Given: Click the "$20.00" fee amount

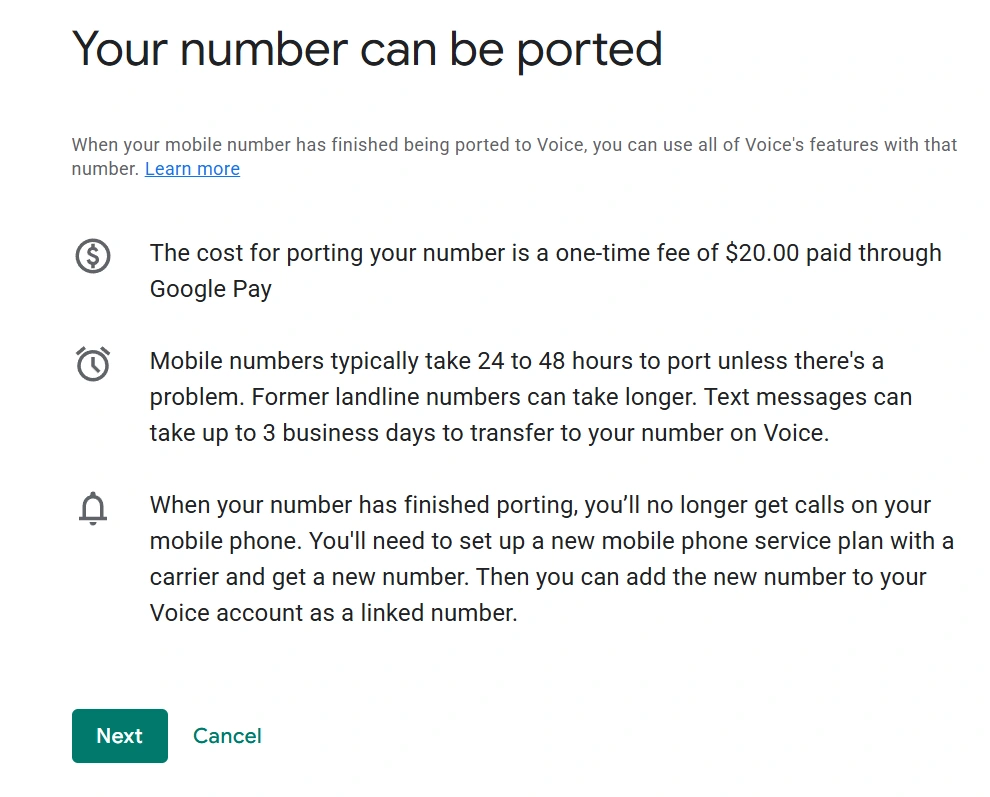Looking at the screenshot, I should (x=762, y=253).
